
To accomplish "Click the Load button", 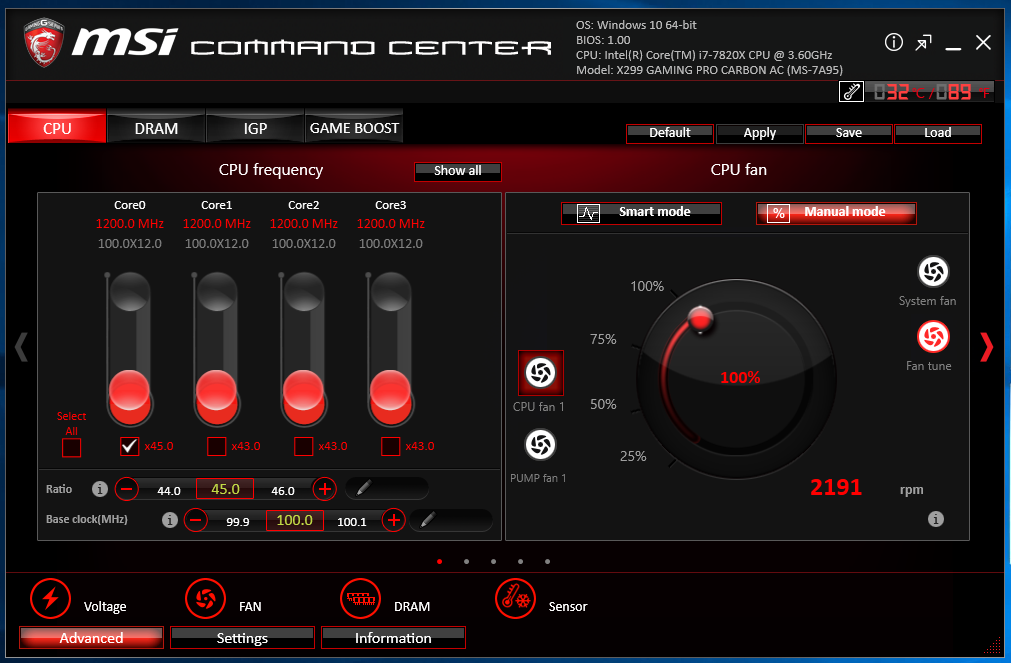I will click(x=937, y=134).
